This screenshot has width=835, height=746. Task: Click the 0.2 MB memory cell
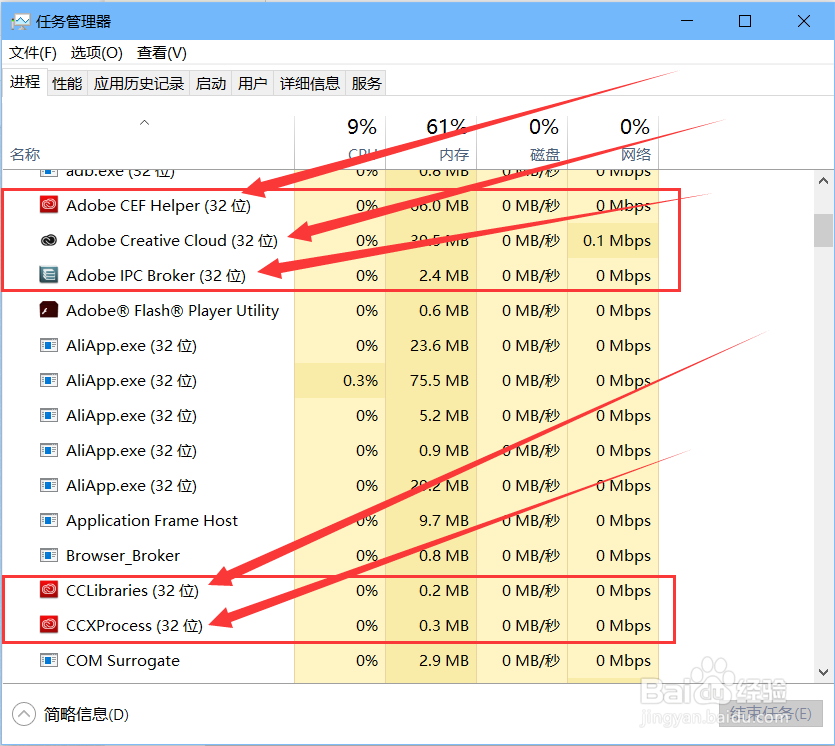[x=431, y=590]
